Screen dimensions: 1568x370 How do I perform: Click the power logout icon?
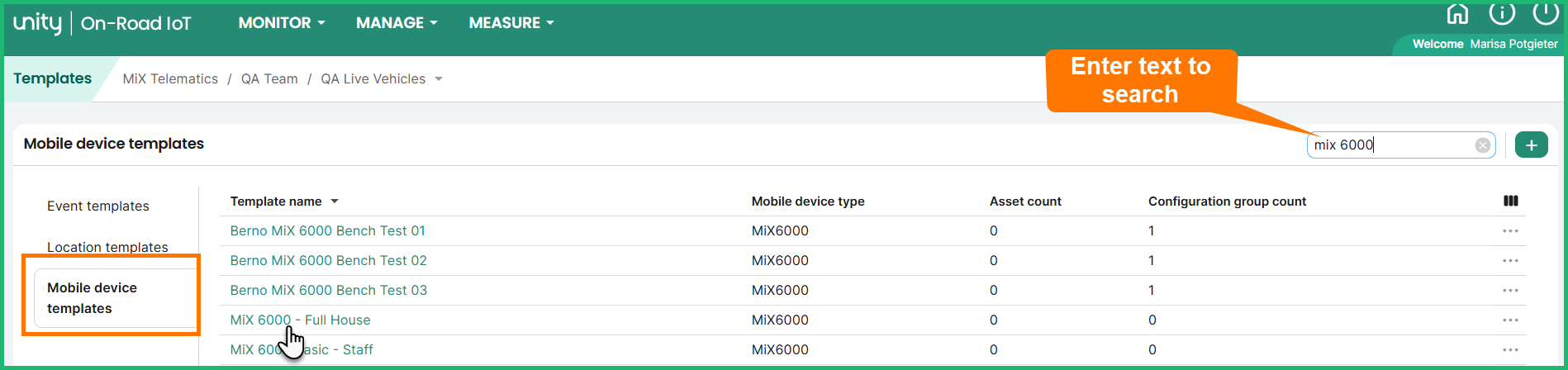(x=1546, y=13)
